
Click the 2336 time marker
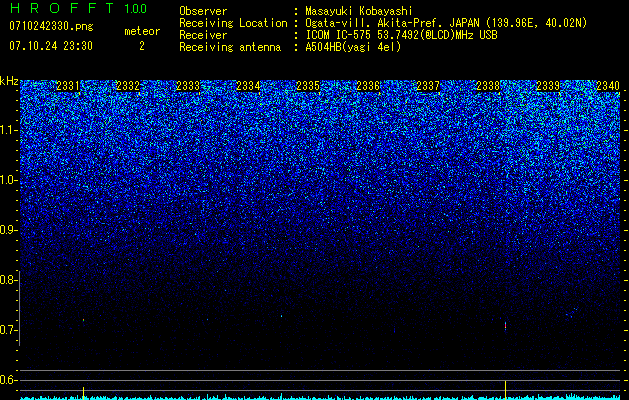click(x=368, y=86)
